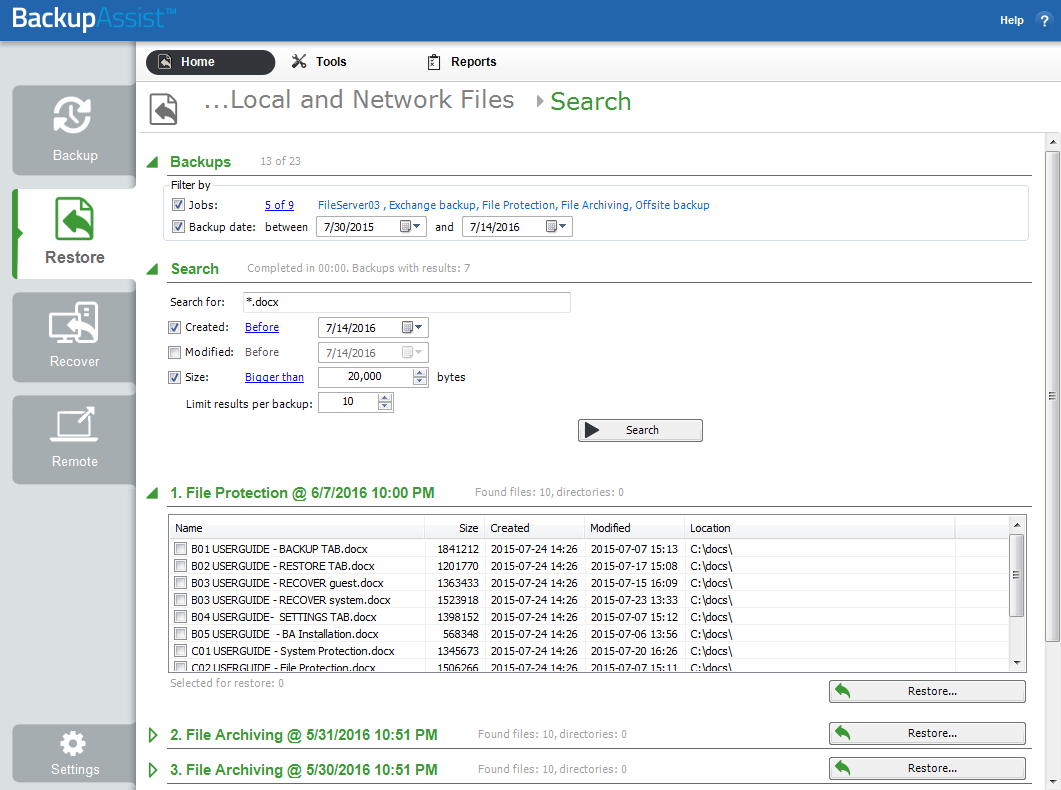Click the main page scroll up arrow
1061x790 pixels.
1052,142
